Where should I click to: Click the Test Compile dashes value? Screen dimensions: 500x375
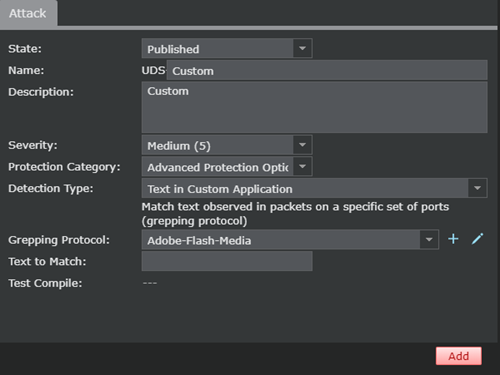click(x=150, y=283)
